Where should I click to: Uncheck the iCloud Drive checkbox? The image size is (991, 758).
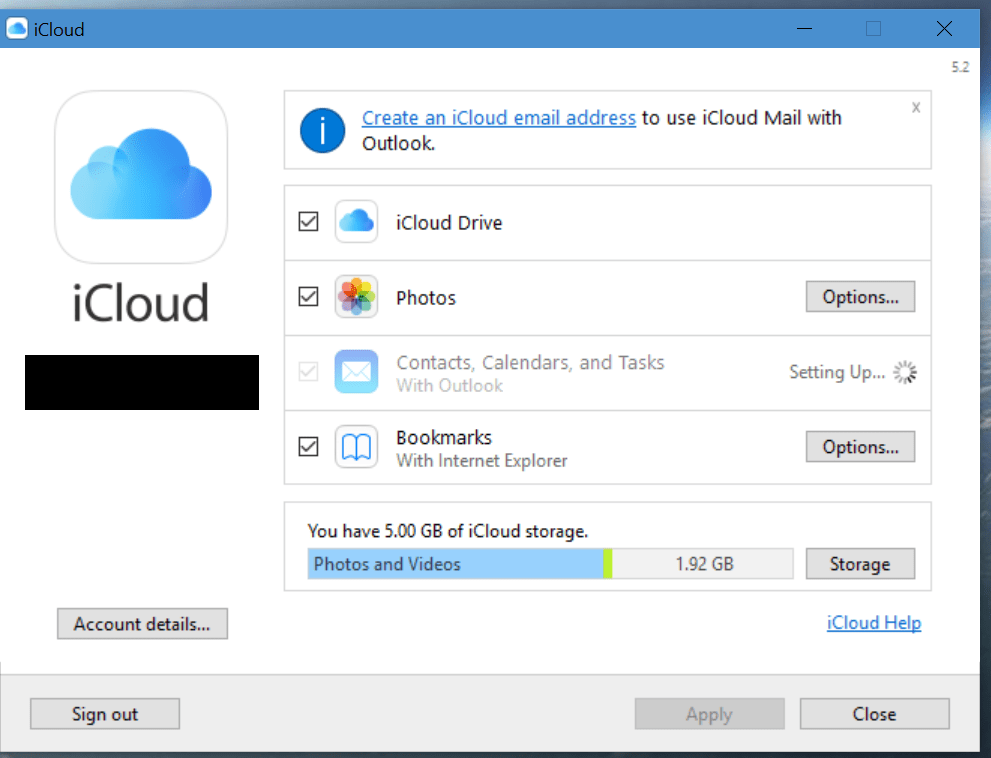308,222
